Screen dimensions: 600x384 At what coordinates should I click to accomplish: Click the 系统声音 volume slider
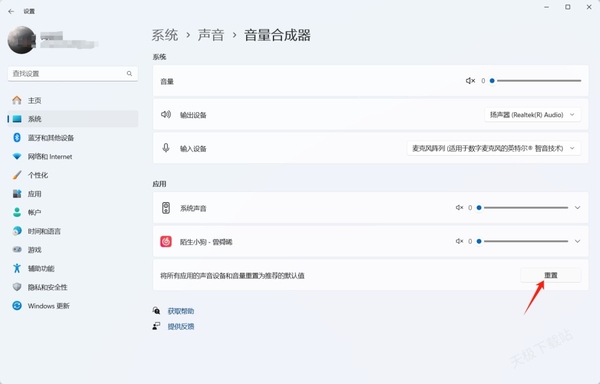click(523, 208)
